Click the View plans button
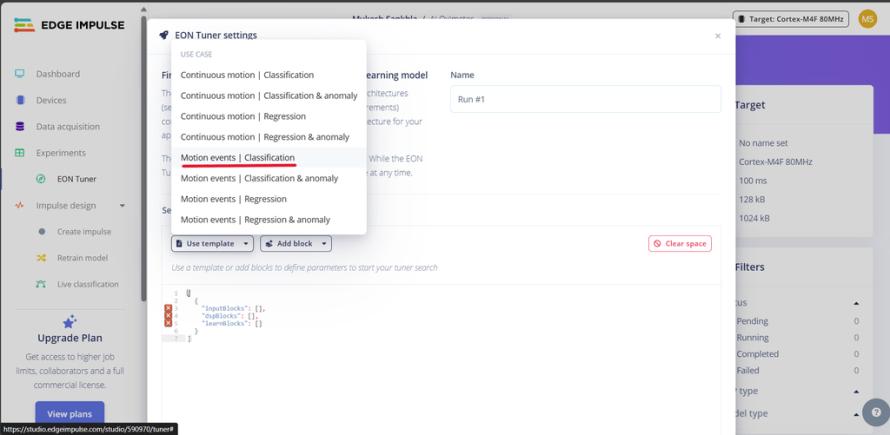890x435 pixels. click(70, 414)
